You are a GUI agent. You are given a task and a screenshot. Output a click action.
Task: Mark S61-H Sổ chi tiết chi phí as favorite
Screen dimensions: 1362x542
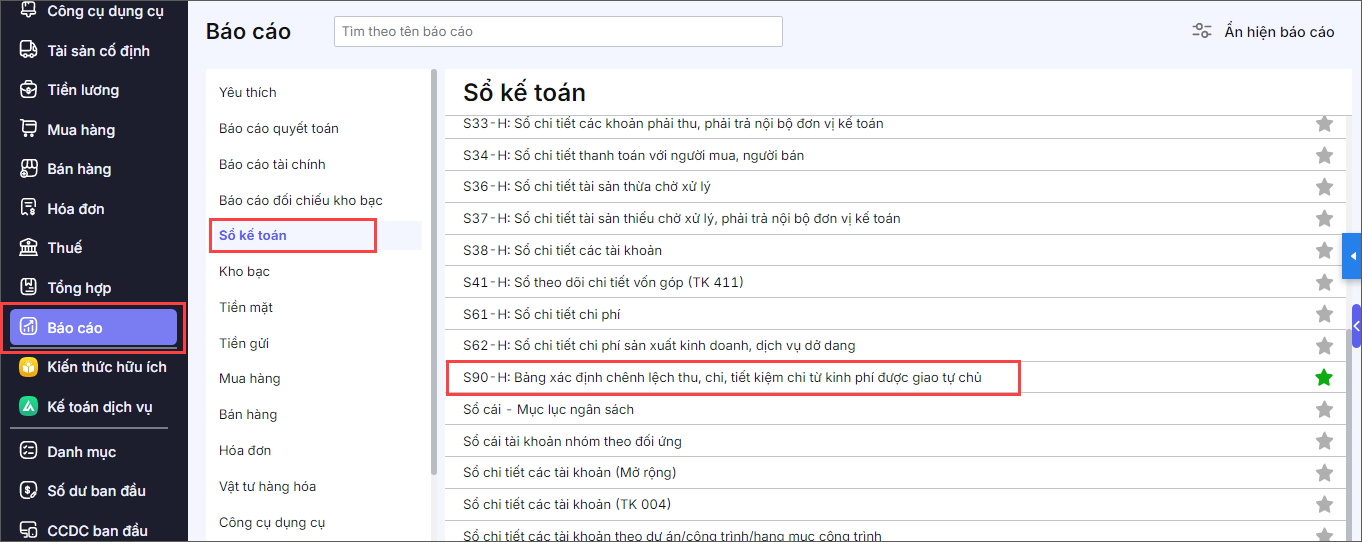(x=1324, y=314)
